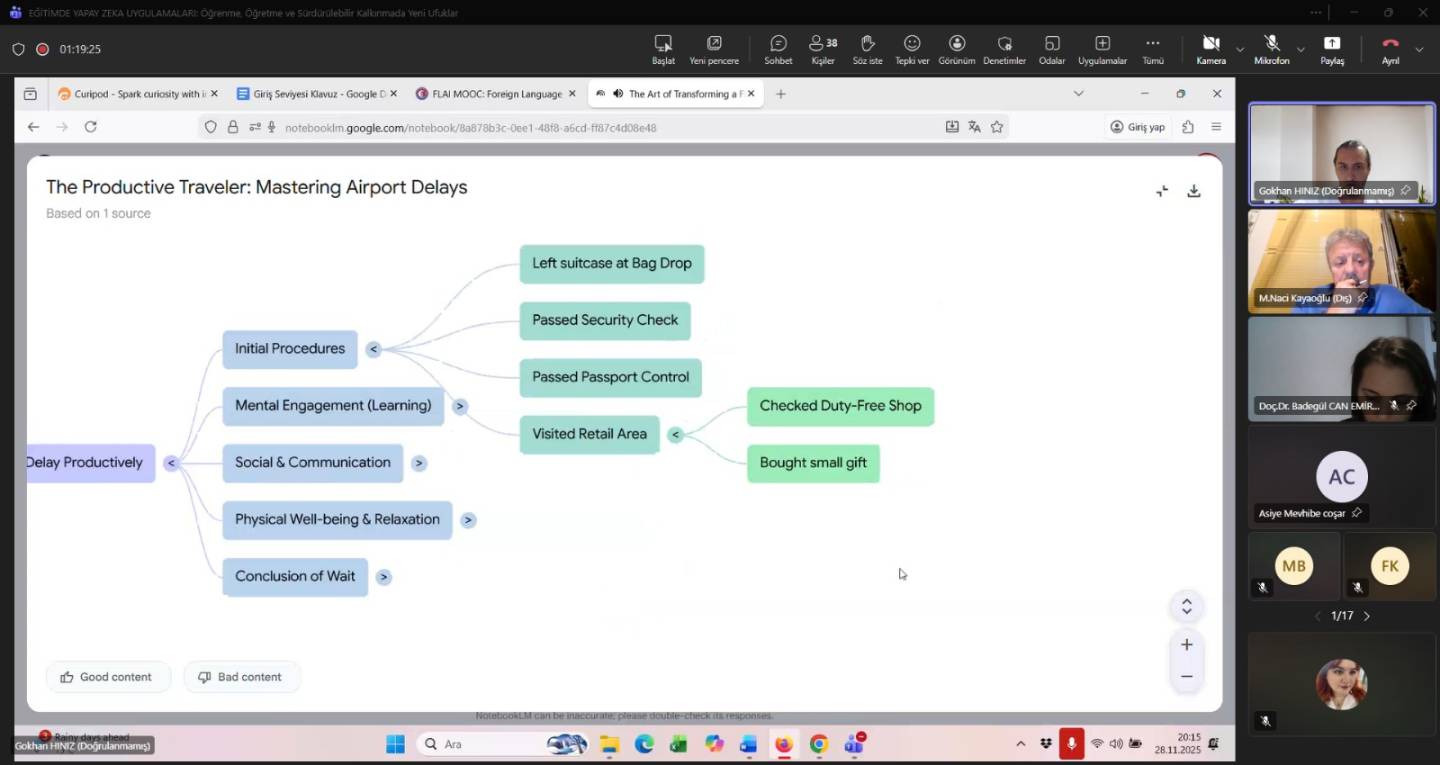
Task: Toggle the red microphone in the taskbar
Action: pos(1071,744)
